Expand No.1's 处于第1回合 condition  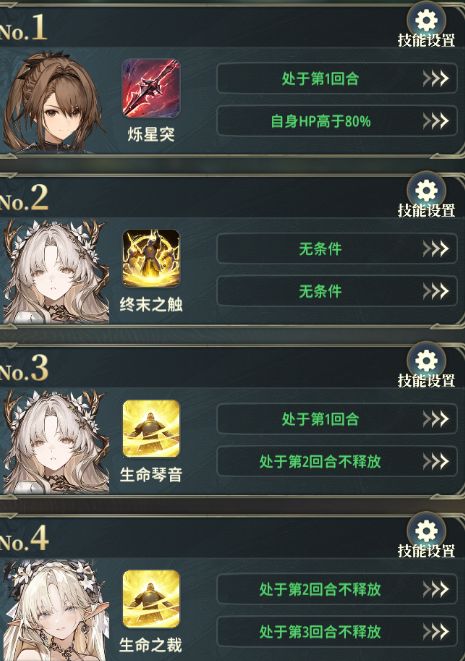tap(337, 78)
